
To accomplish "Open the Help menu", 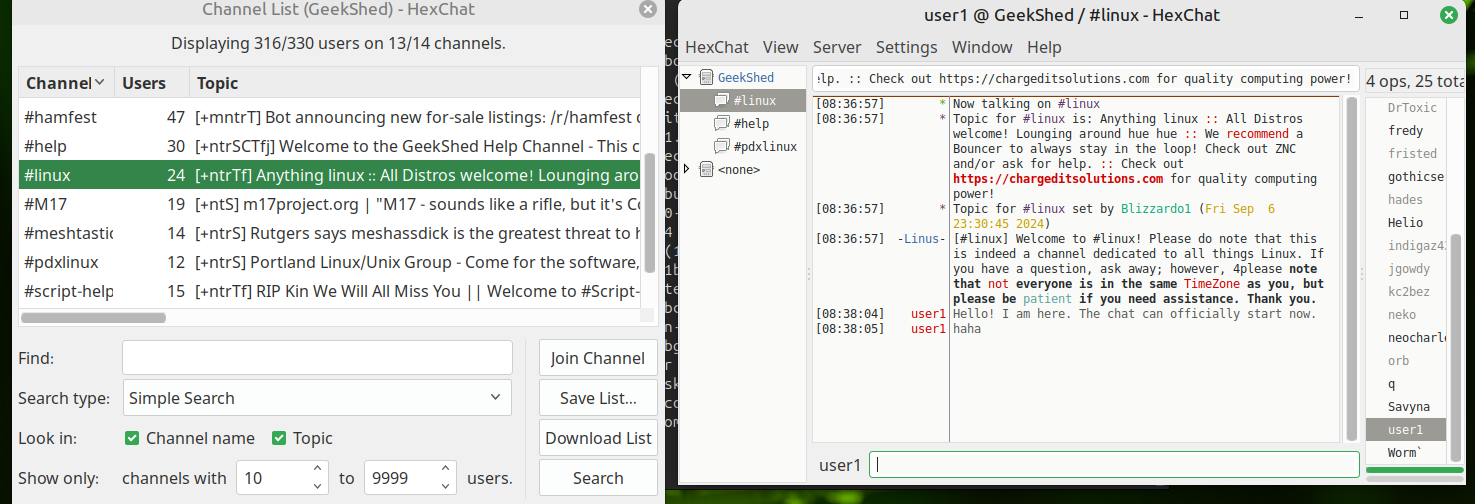I will 1044,47.
